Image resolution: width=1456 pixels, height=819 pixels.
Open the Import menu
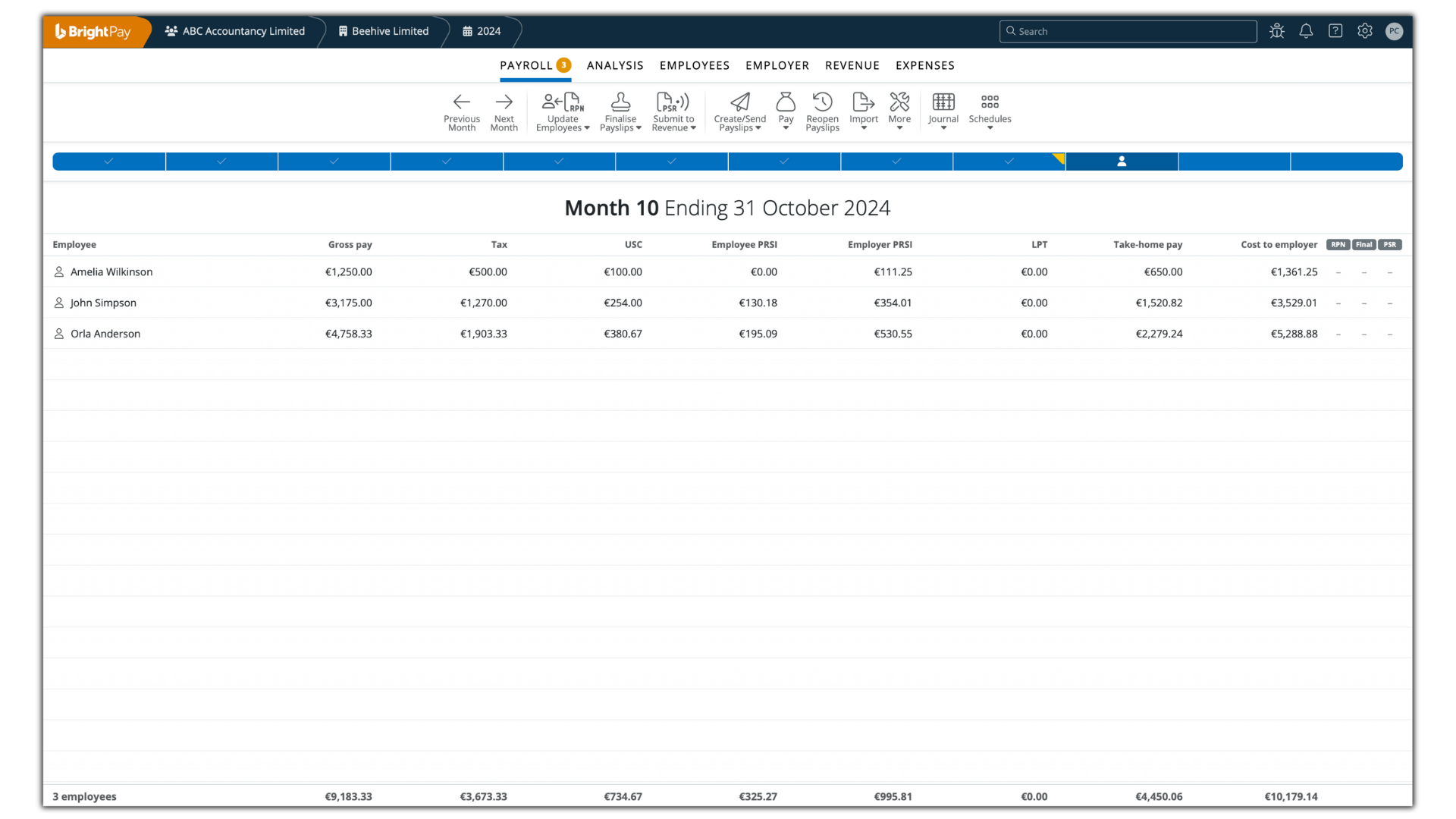pos(864,111)
